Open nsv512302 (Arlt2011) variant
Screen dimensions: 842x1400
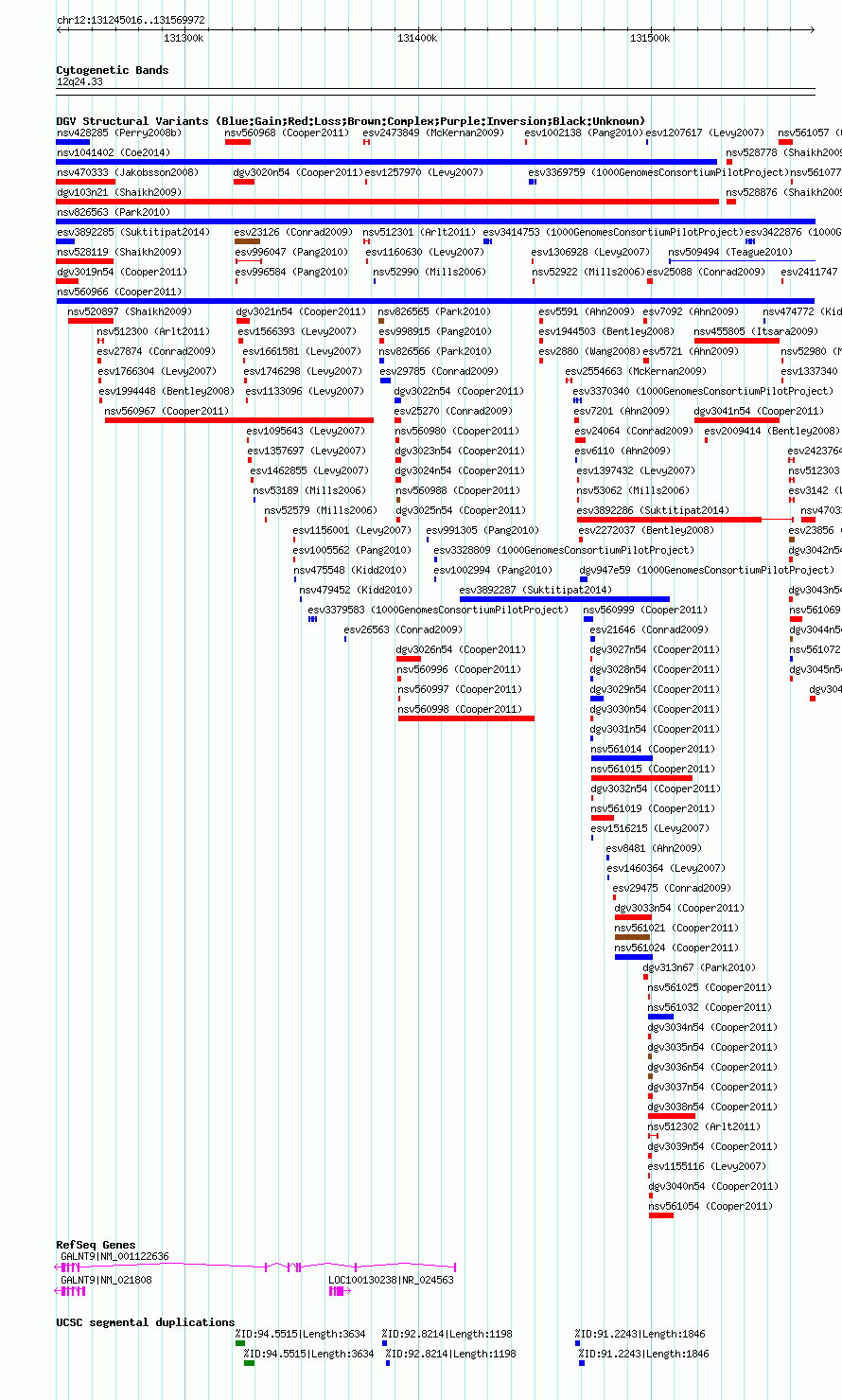(x=704, y=1127)
